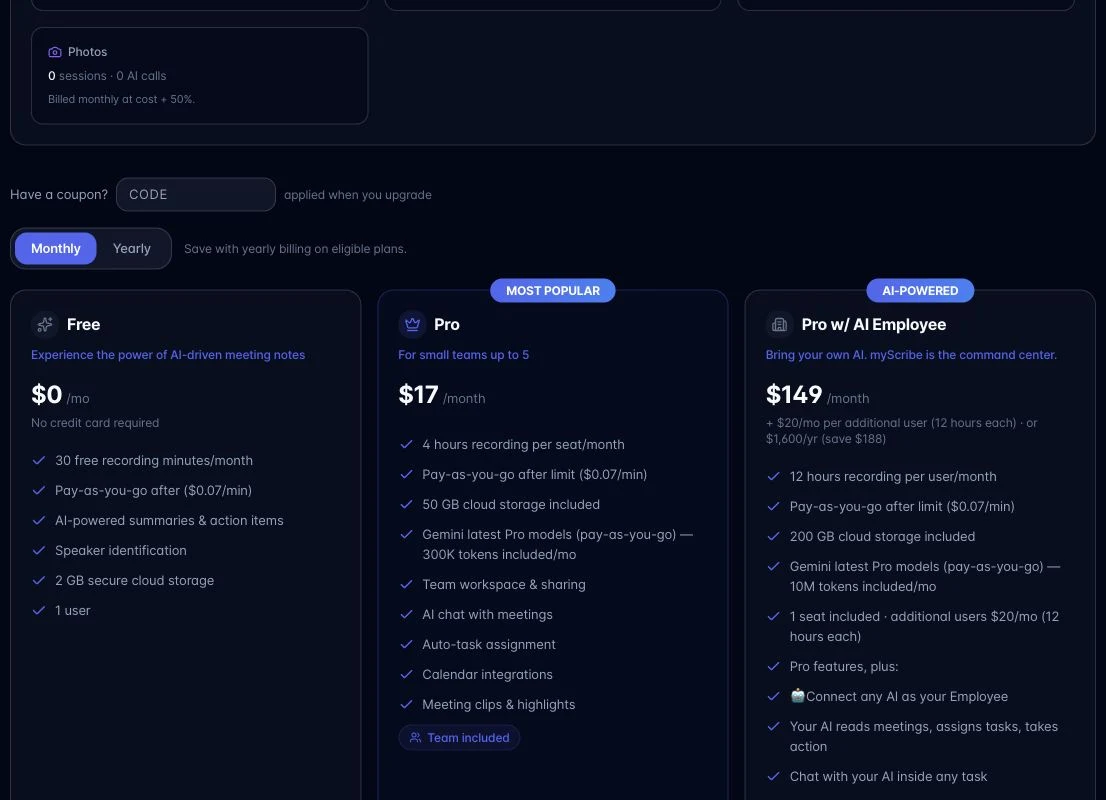Open the Photos usage card

[x=200, y=75]
